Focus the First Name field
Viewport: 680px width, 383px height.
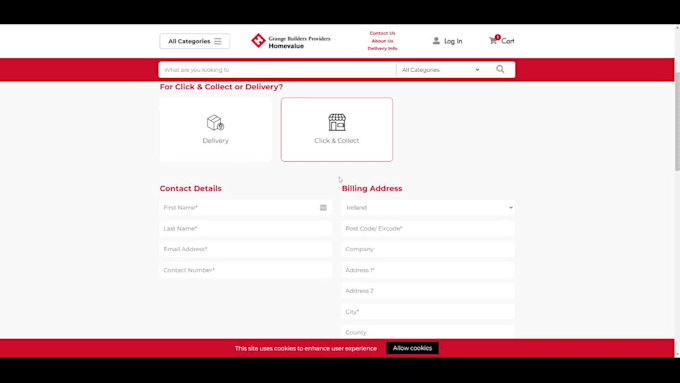pos(245,208)
